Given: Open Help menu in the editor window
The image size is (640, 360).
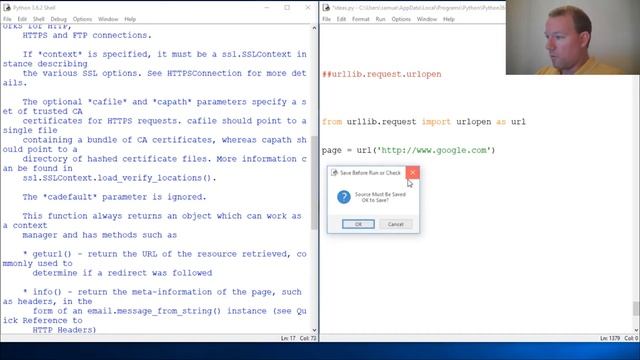Looking at the screenshot, I should point(449,19).
